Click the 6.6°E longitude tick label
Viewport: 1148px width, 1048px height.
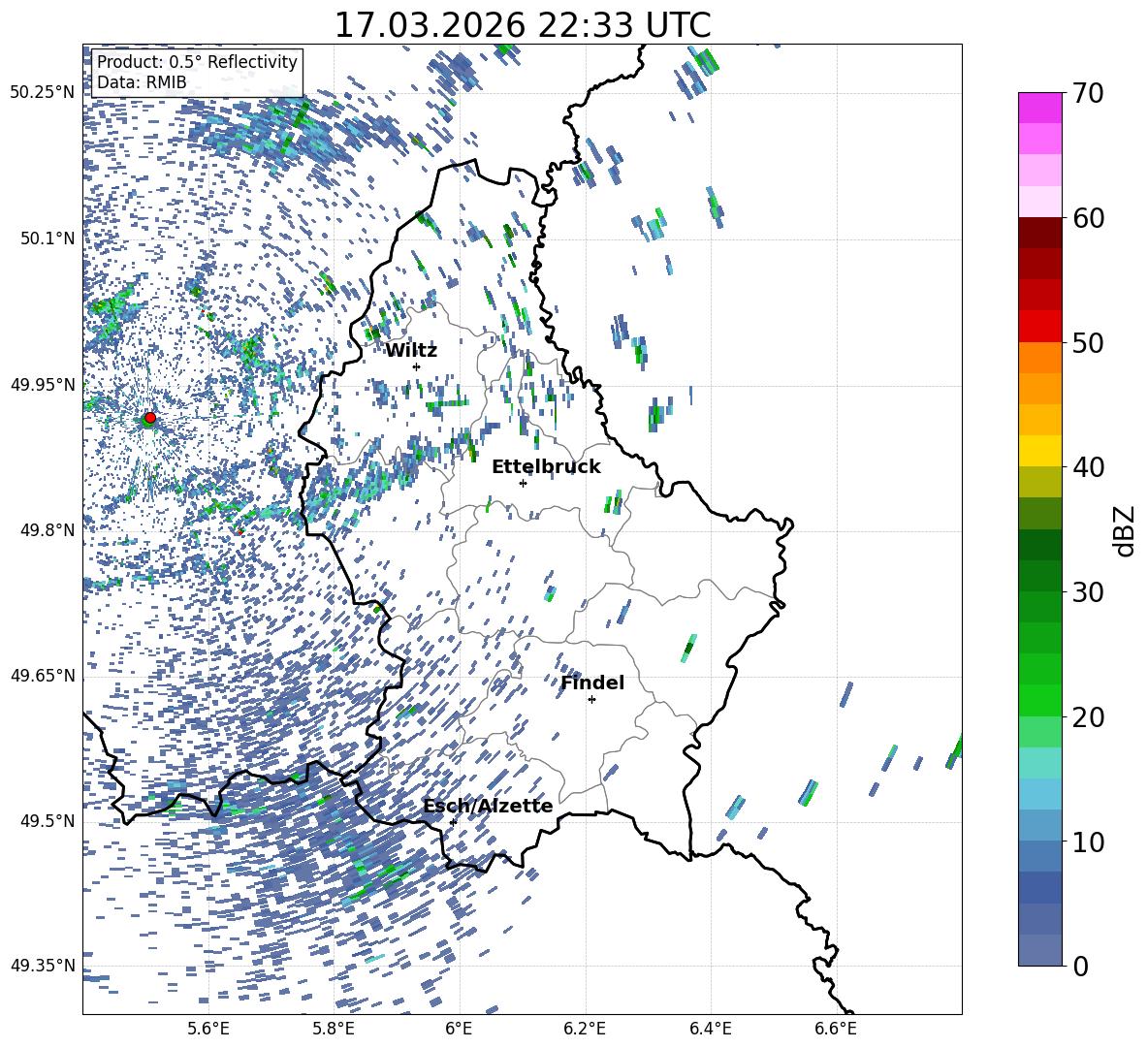pos(836,1029)
